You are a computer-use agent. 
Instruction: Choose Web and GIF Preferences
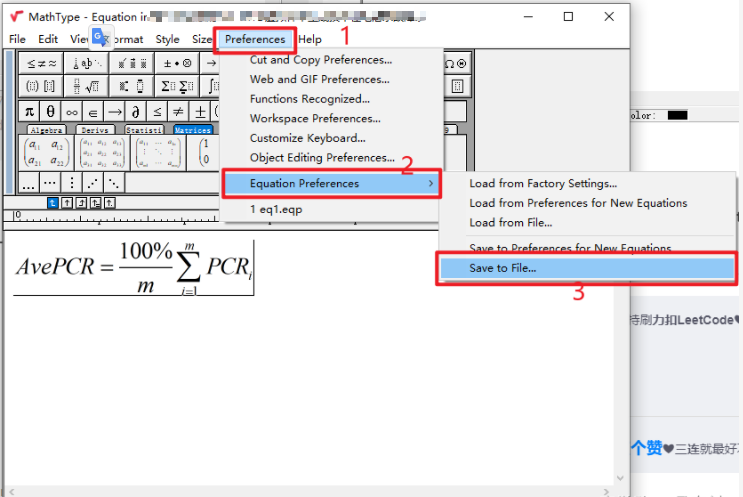pyautogui.click(x=319, y=79)
